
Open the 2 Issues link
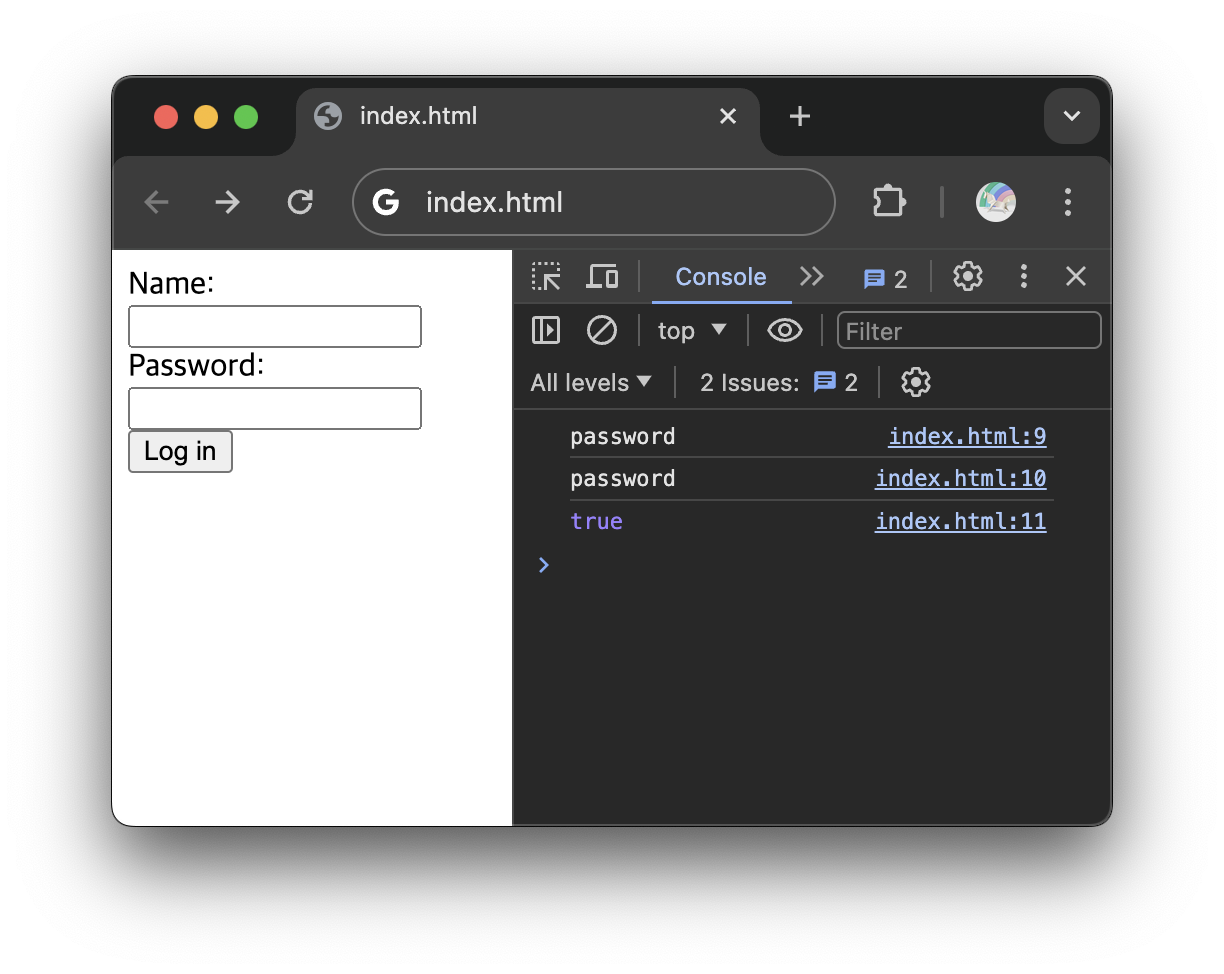tap(779, 383)
